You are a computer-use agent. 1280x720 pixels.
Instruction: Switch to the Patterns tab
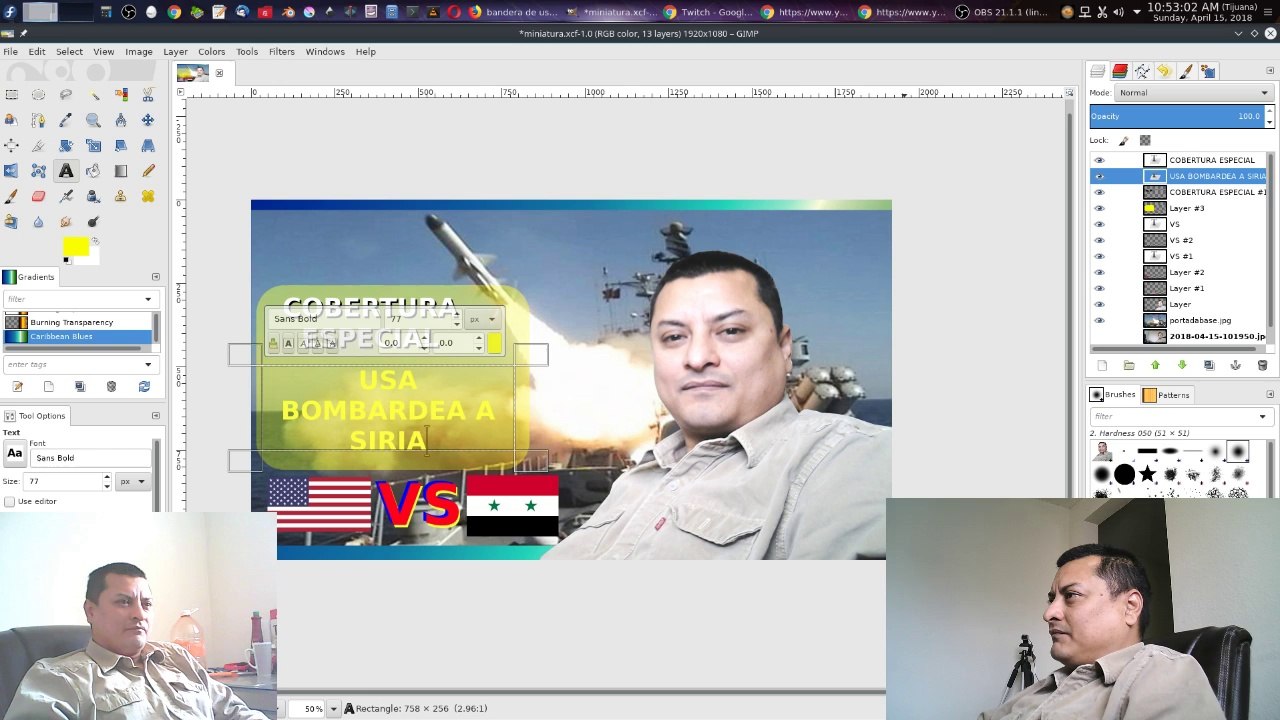[1166, 395]
